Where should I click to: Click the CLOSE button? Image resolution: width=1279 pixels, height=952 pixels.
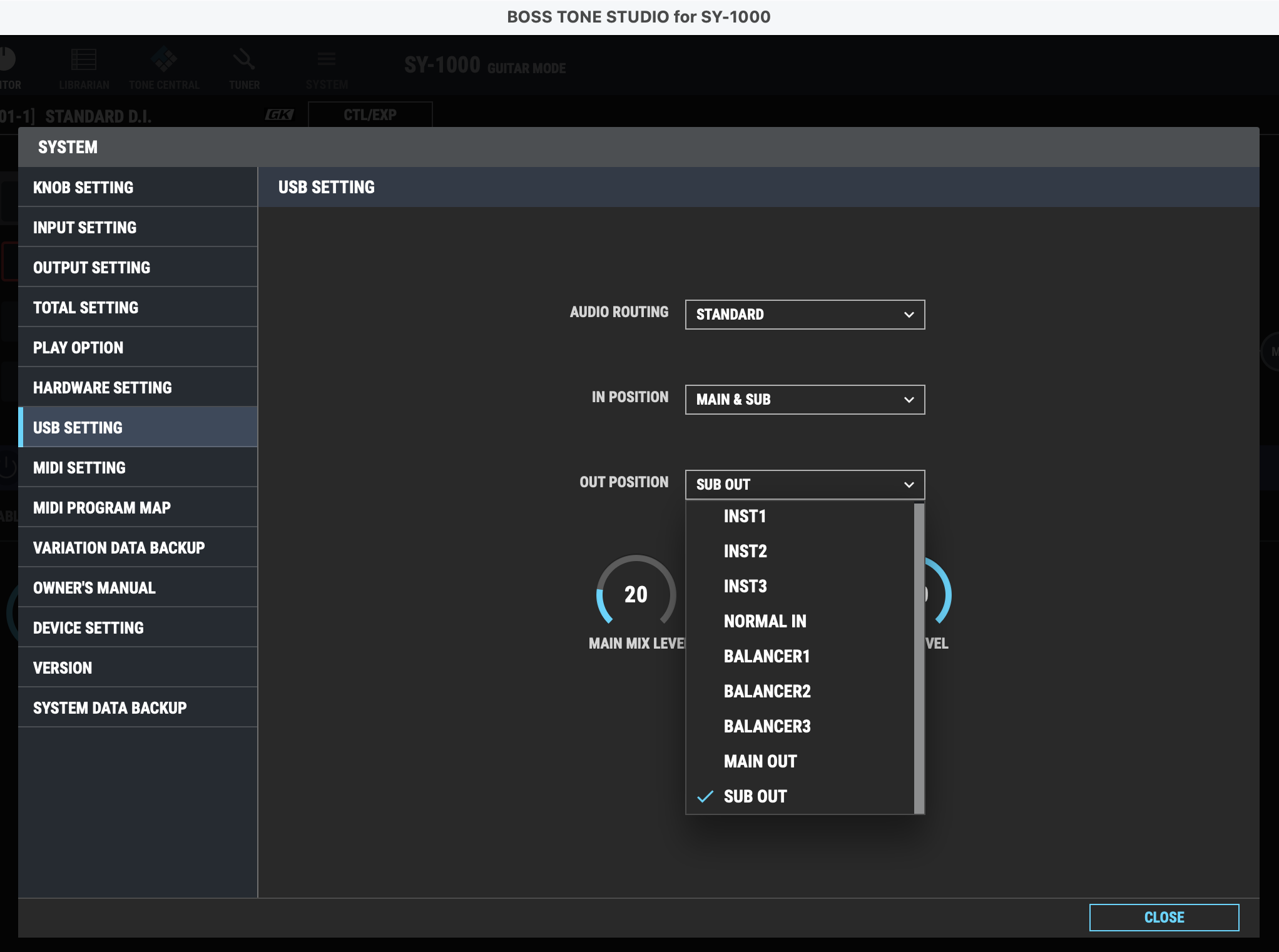tap(1163, 917)
